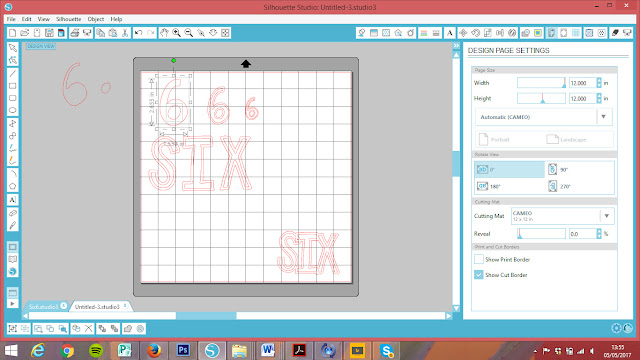
Task: Switch to the Untitled-3.studio3 tab
Action: 97,307
